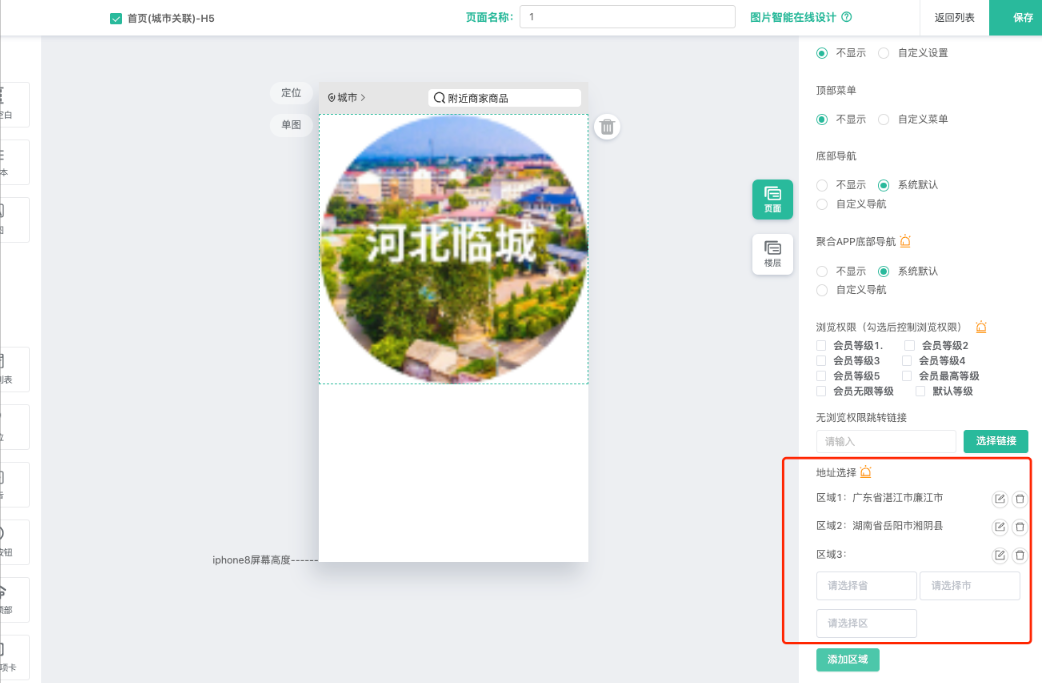
Task: Select the 定位 component tab
Action: 291,93
